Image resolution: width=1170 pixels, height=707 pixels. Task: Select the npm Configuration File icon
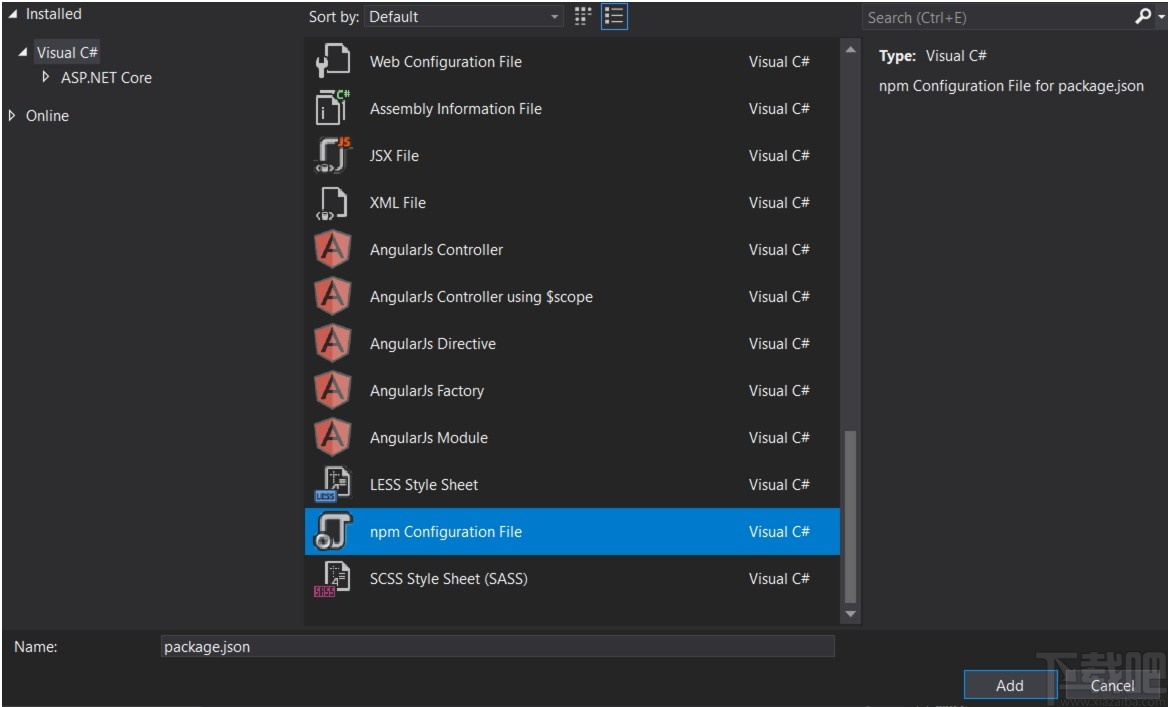click(x=331, y=531)
